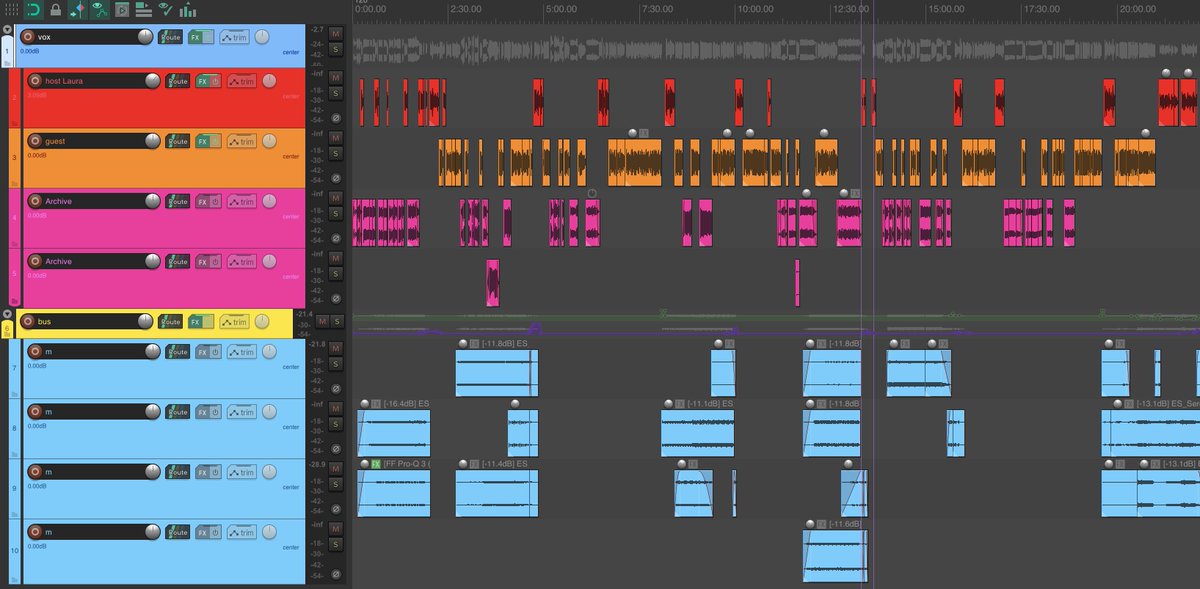This screenshot has height=589, width=1200.
Task: Click the FF Pro-Q 3 item FX icon
Action: [376, 464]
